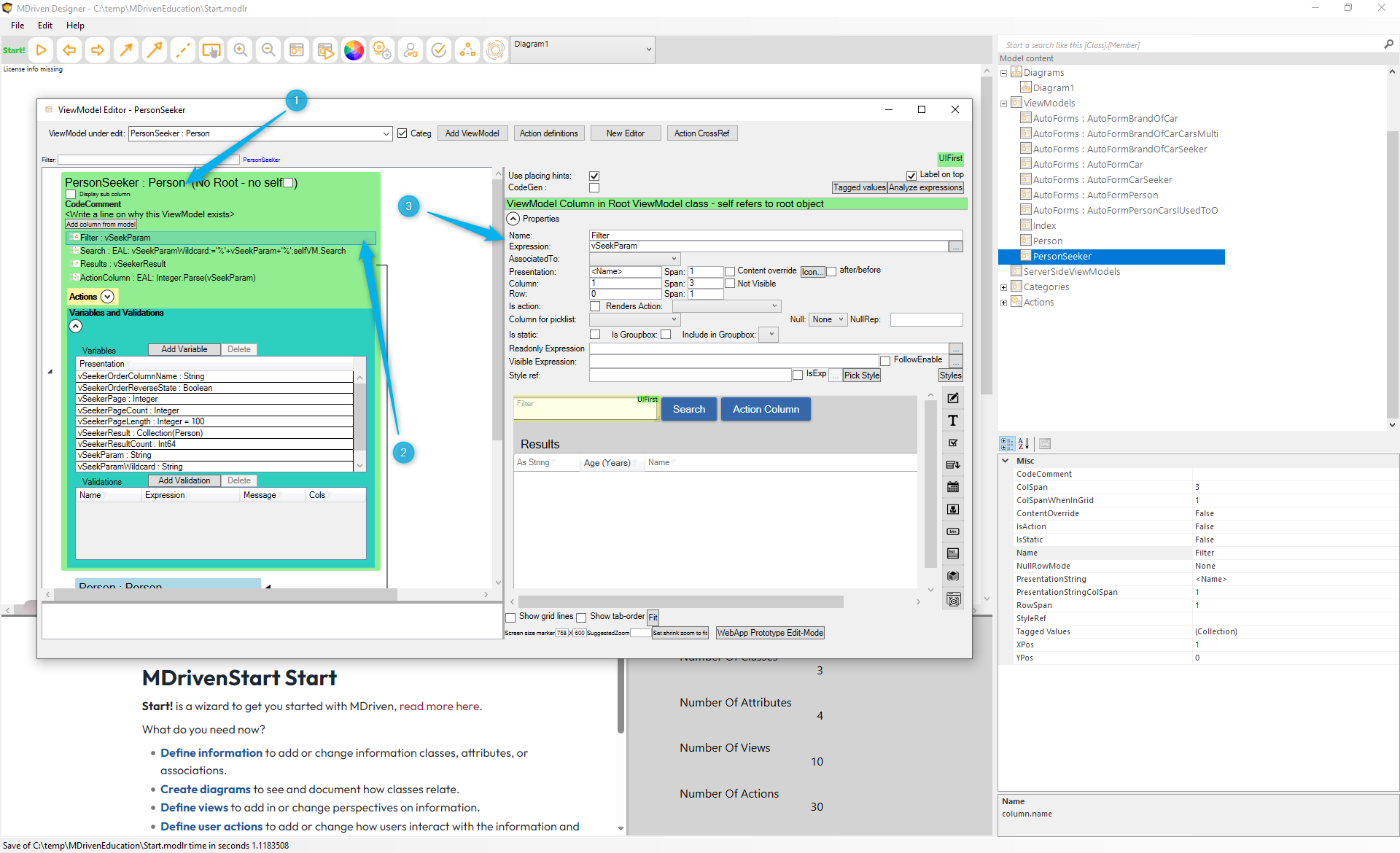1400x853 pixels.
Task: Expand the Categories tree node
Action: (x=1003, y=287)
